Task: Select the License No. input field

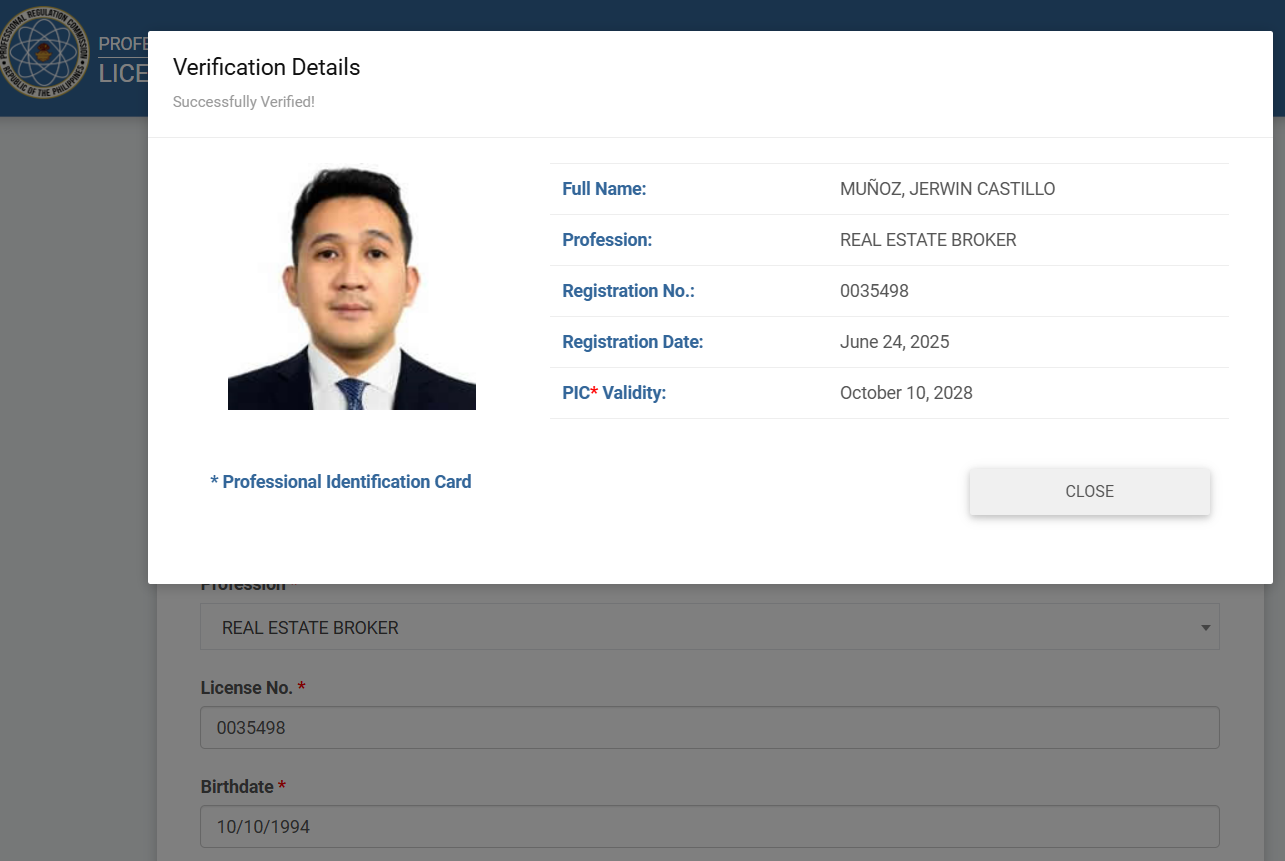Action: 710,727
